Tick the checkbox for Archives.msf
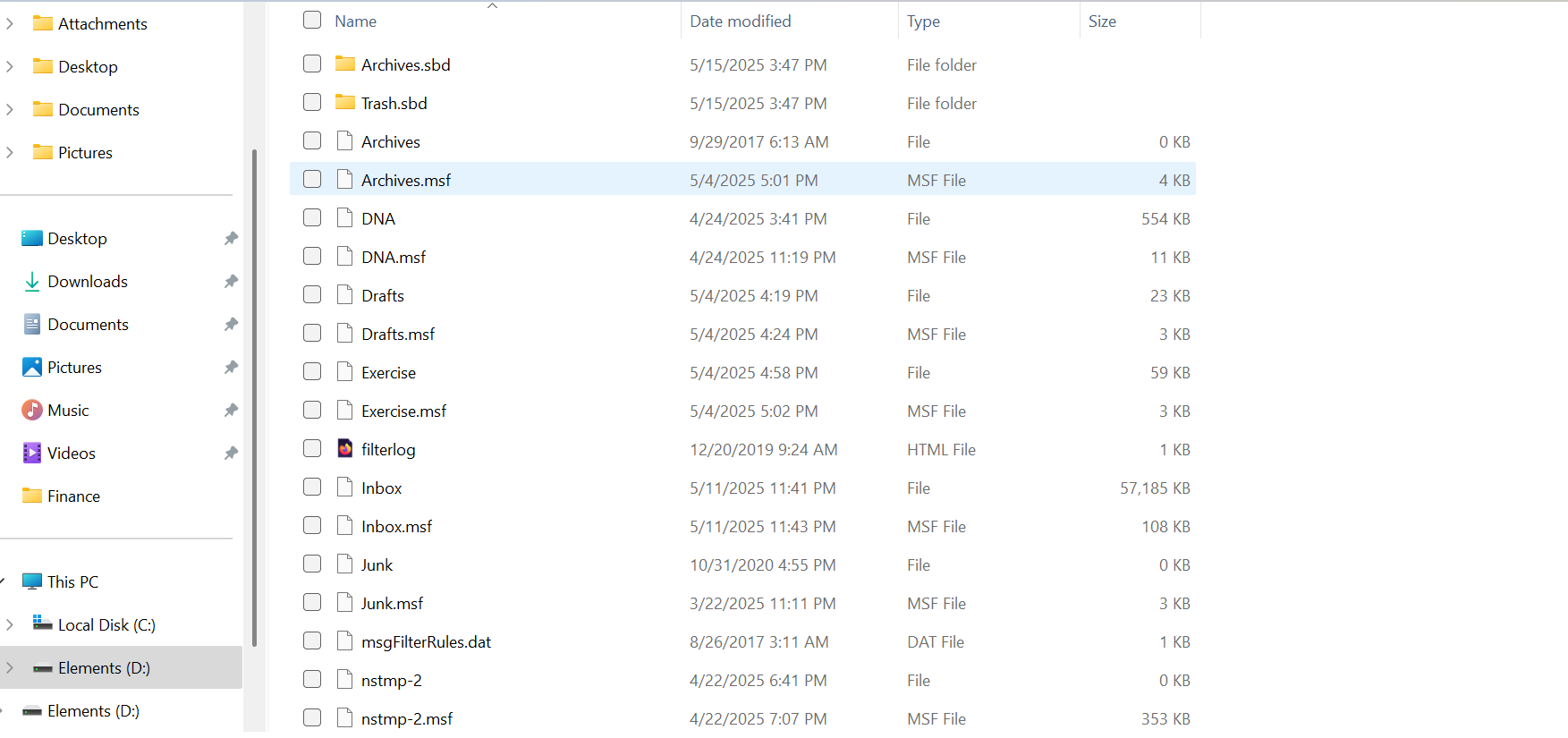This screenshot has width=1568, height=738. coord(312,179)
